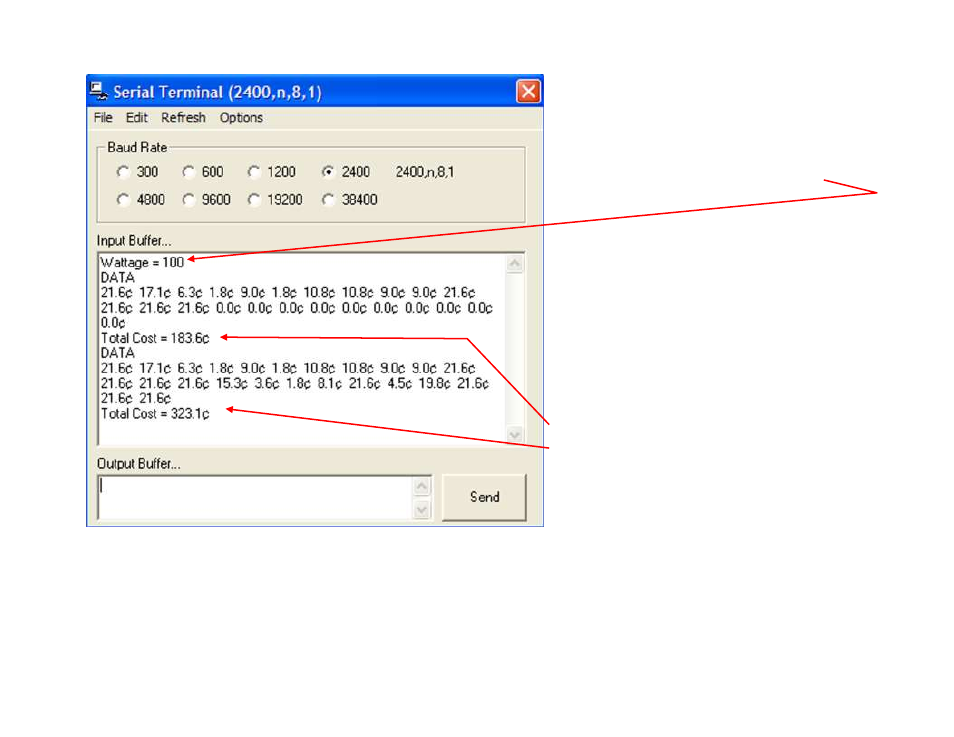
Task: Select the 1200 baud rate
Action: 271,172
